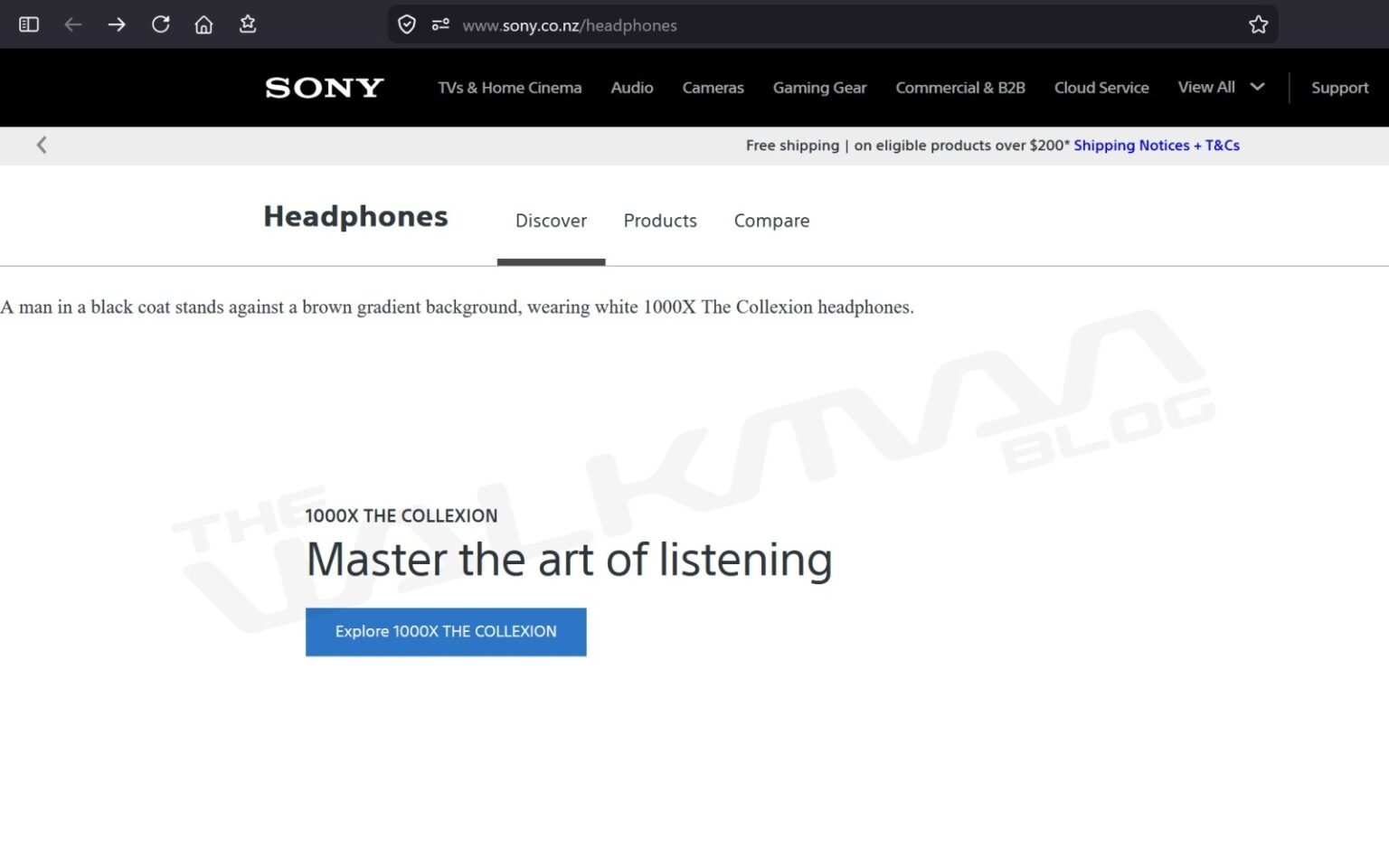The width and height of the screenshot is (1389, 868).
Task: Switch to the Compare tab
Action: tap(771, 221)
